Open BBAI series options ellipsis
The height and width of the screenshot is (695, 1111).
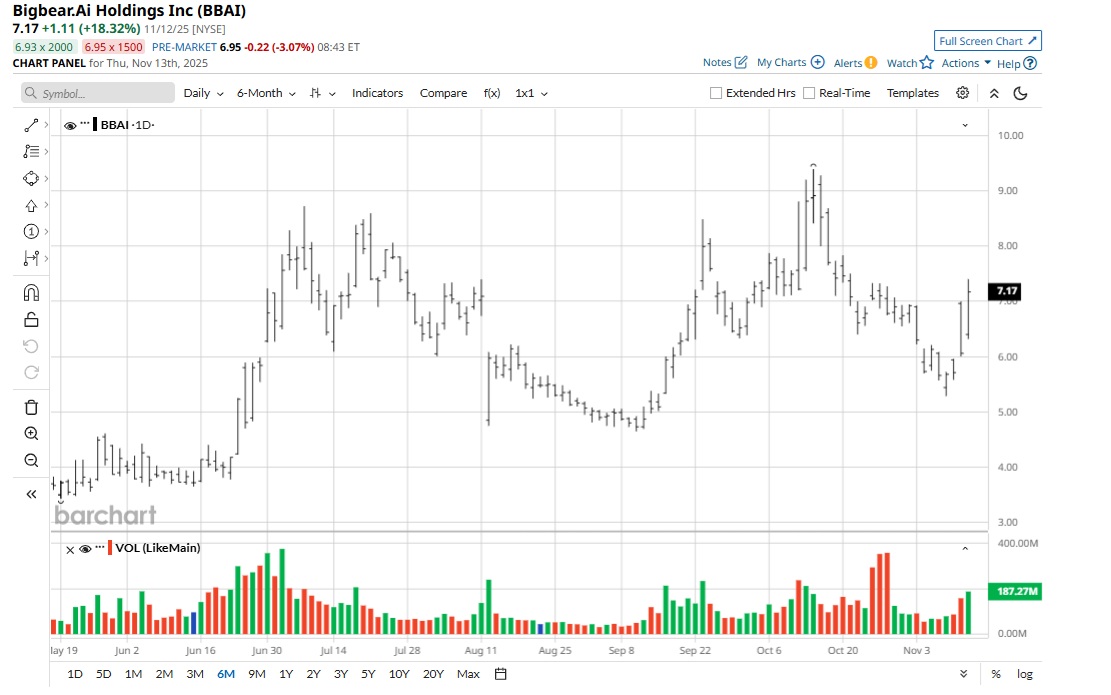(85, 123)
